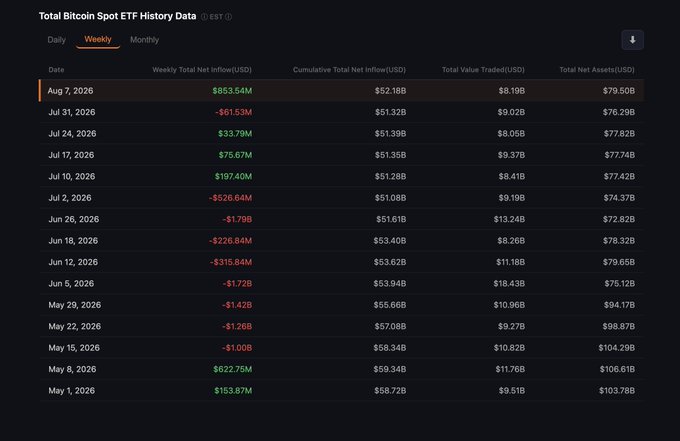Click the -$1.26B outflow value
This screenshot has height=441, width=680.
pyautogui.click(x=237, y=326)
